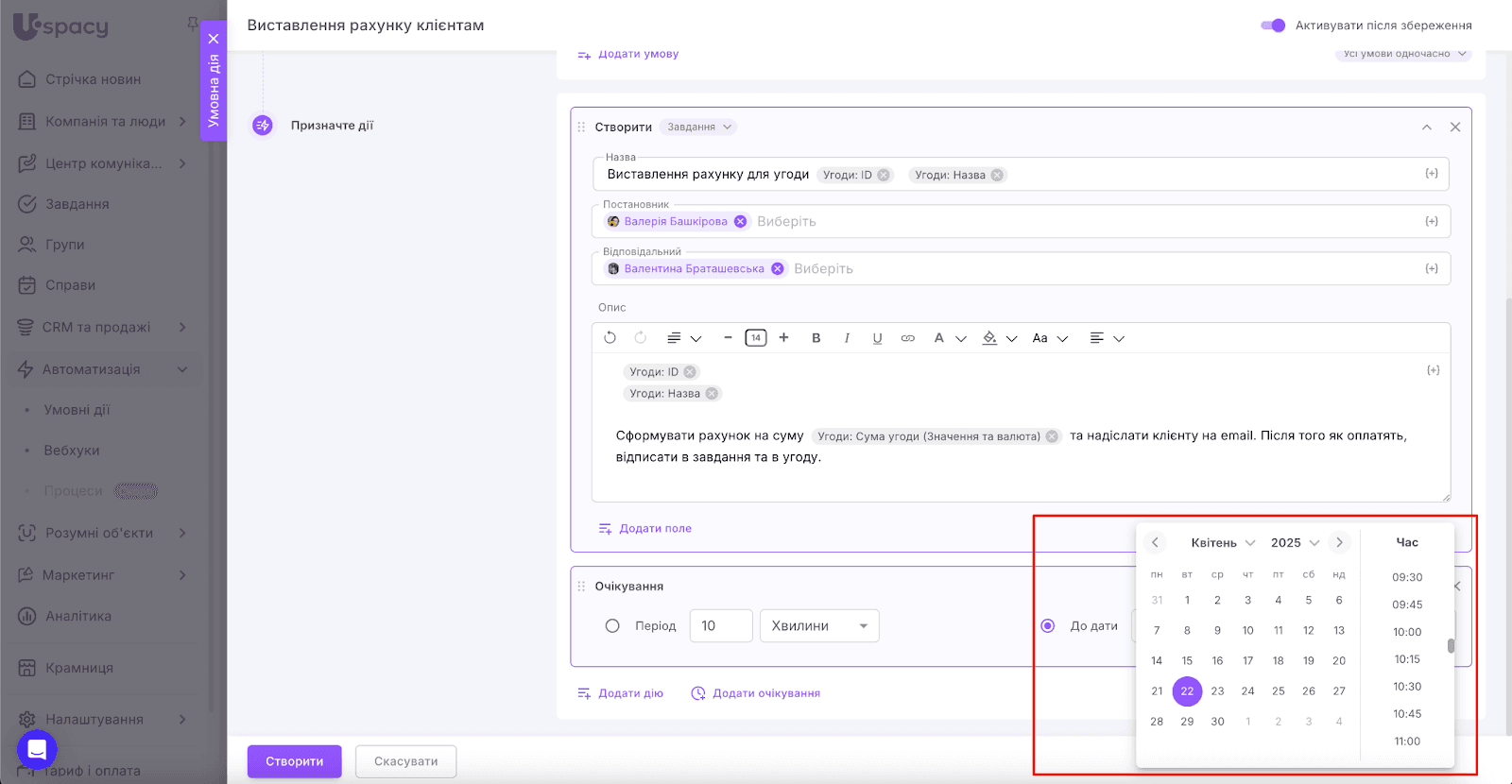Increase font size with plus icon
This screenshot has width=1512, height=784.
tap(783, 337)
